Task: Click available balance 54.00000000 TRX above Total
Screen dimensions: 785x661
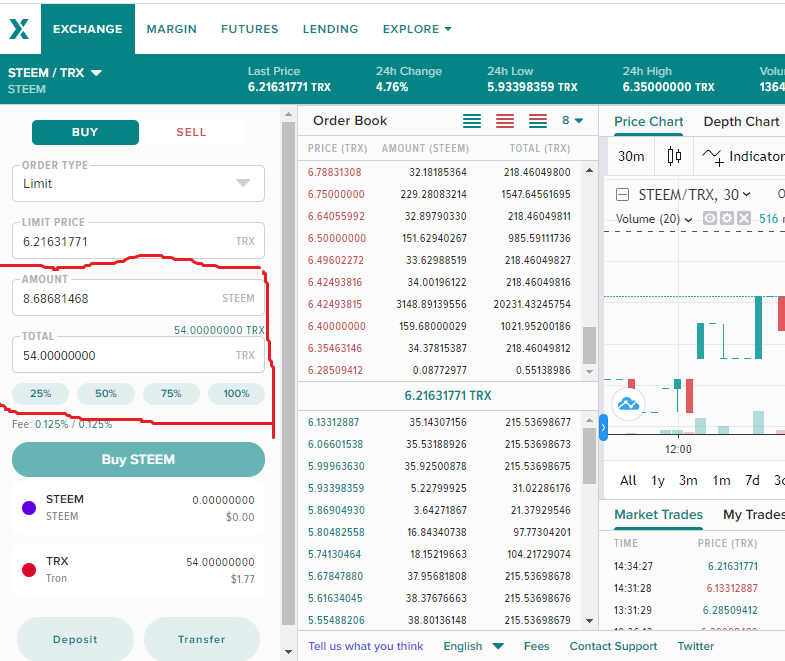Action: click(x=219, y=330)
